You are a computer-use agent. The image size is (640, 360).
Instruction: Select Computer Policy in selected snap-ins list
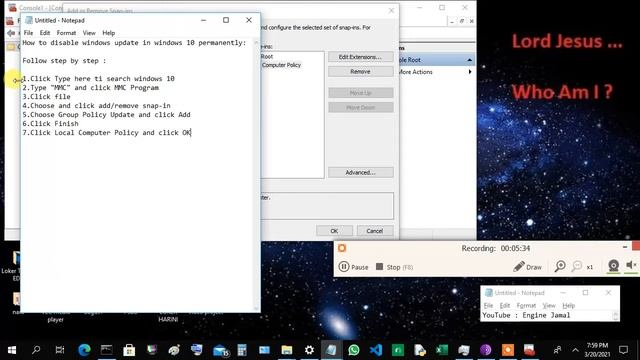coord(281,65)
